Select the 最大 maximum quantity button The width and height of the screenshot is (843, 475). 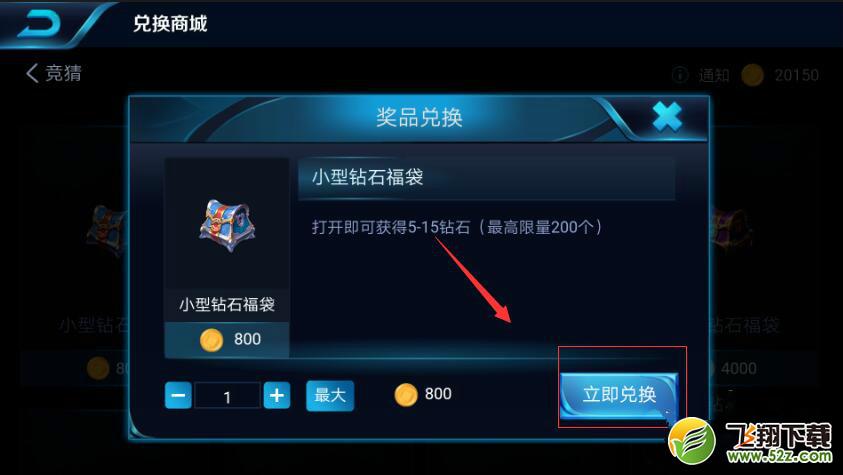330,396
